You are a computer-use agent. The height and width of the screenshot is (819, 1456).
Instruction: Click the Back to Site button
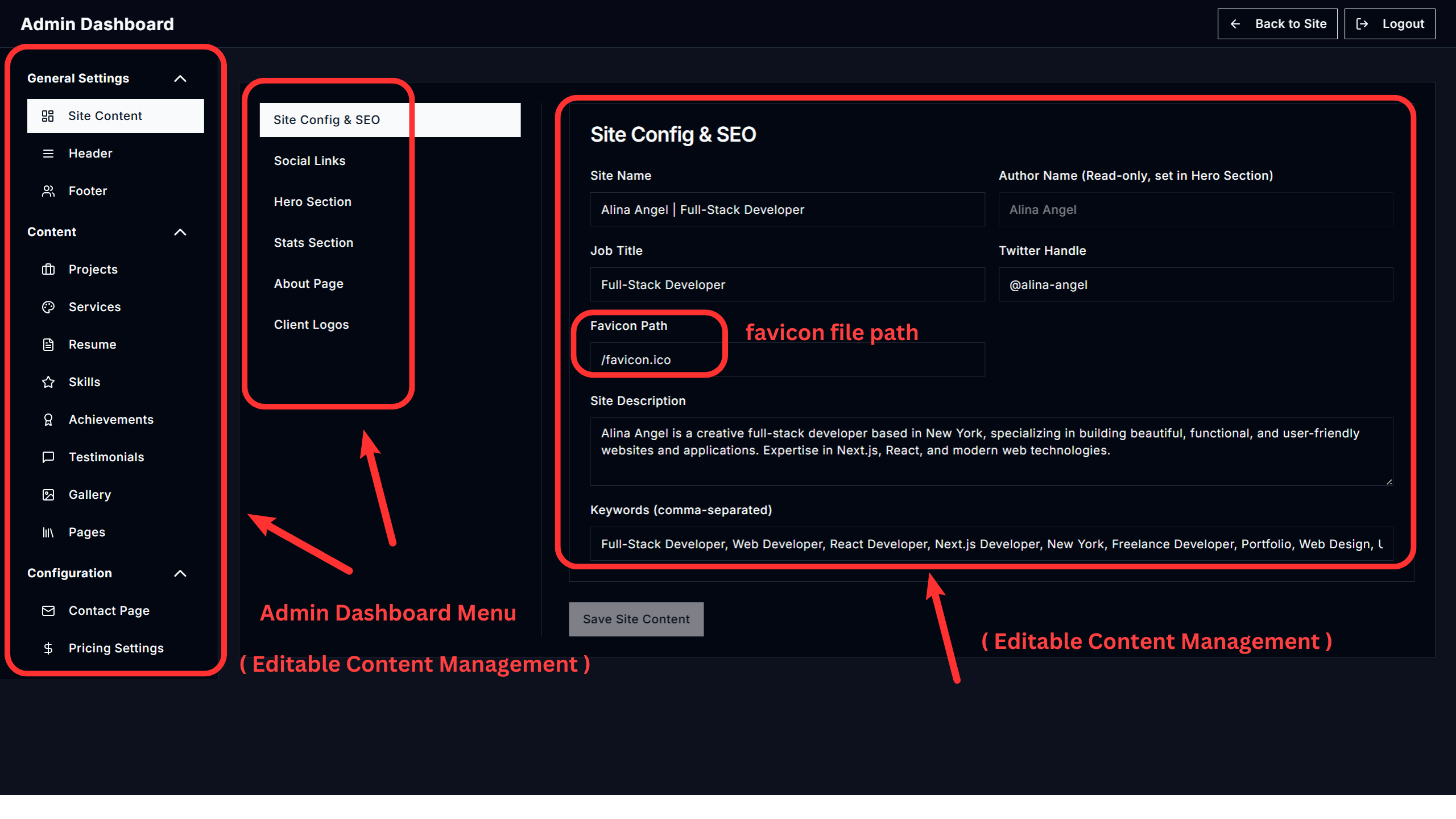point(1277,24)
